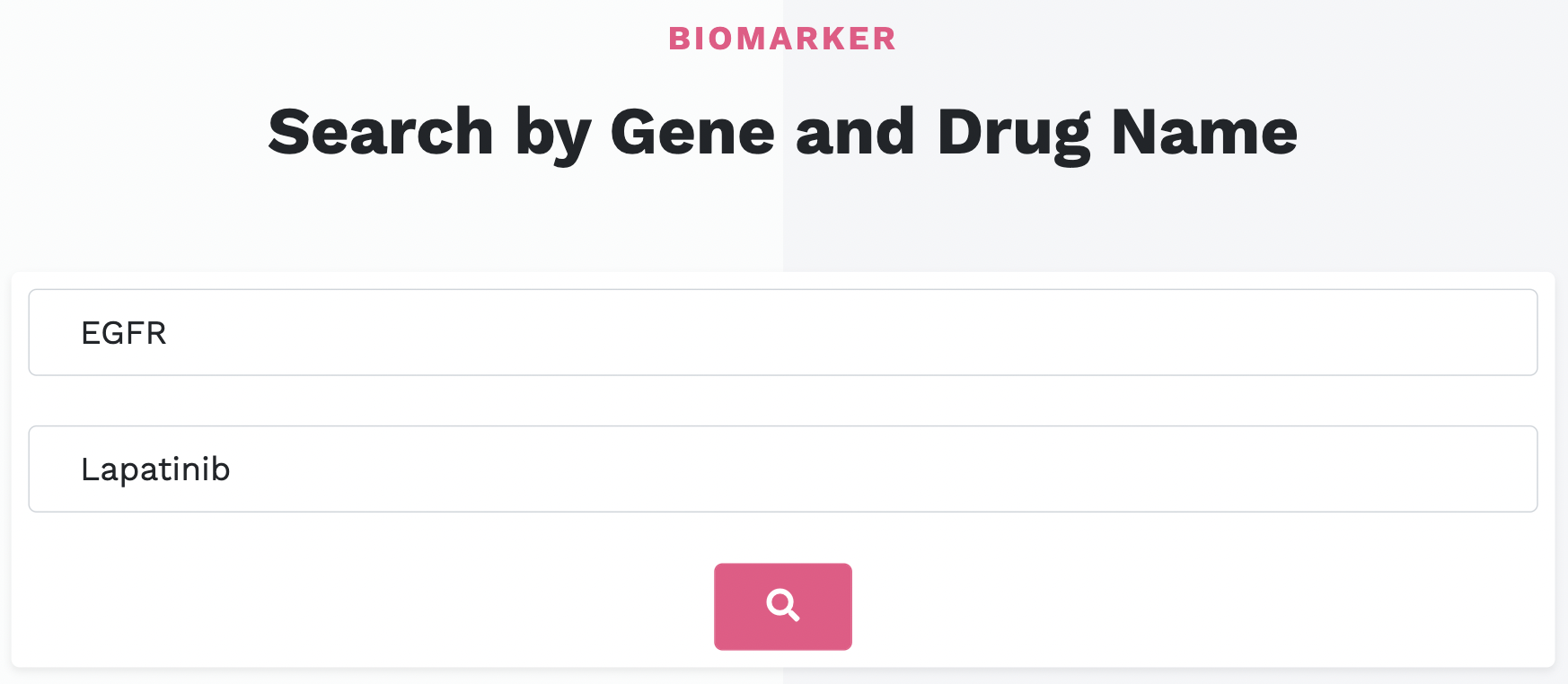This screenshot has width=1568, height=684.
Task: Place cursor on the Lapatinib text
Action: (x=155, y=469)
